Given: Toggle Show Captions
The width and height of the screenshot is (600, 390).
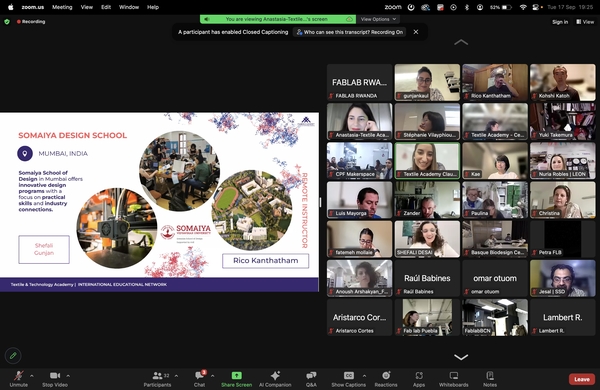Looking at the screenshot, I should pyautogui.click(x=348, y=379).
